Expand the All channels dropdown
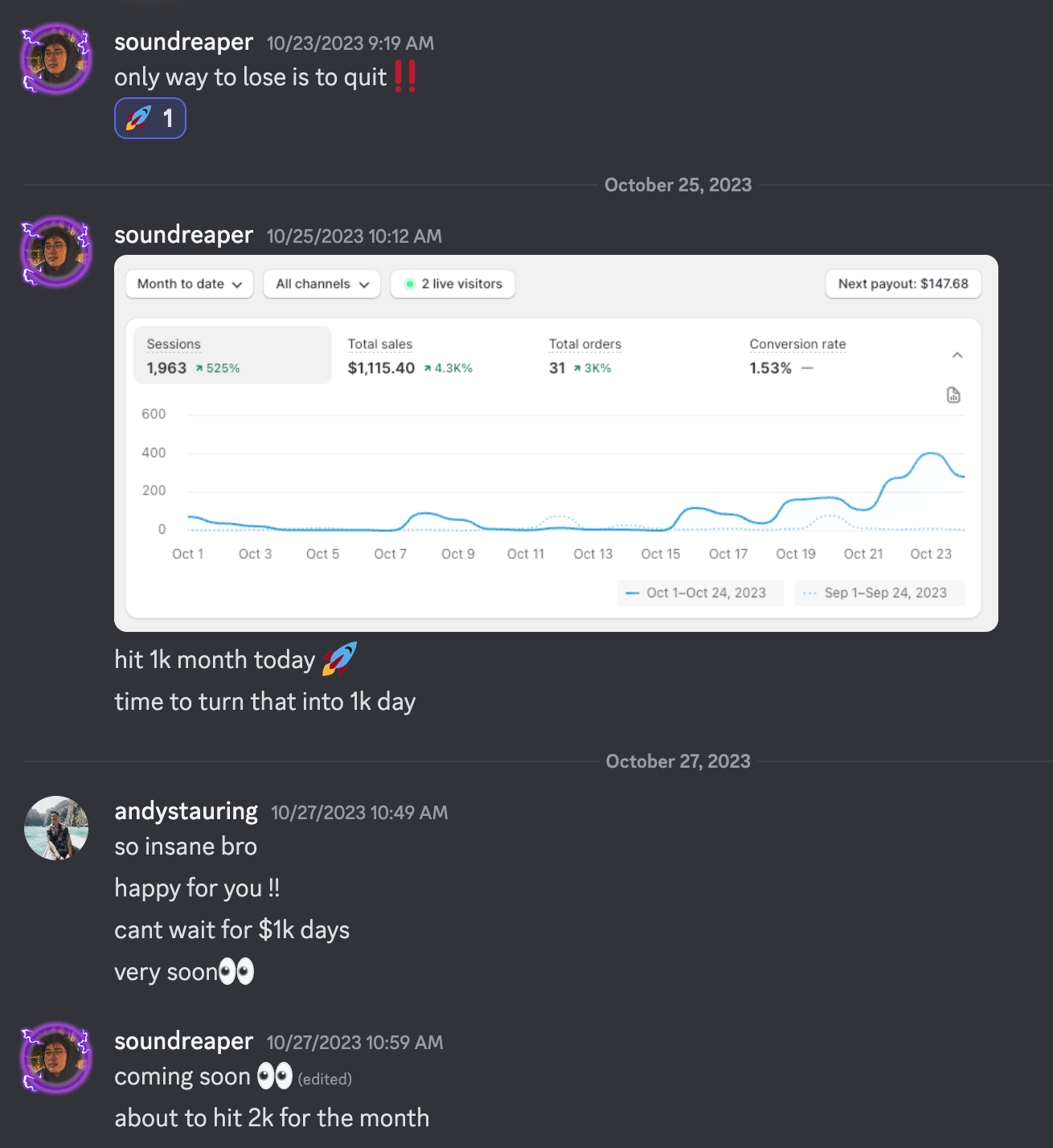Screen dimensions: 1053x1148 tap(322, 284)
